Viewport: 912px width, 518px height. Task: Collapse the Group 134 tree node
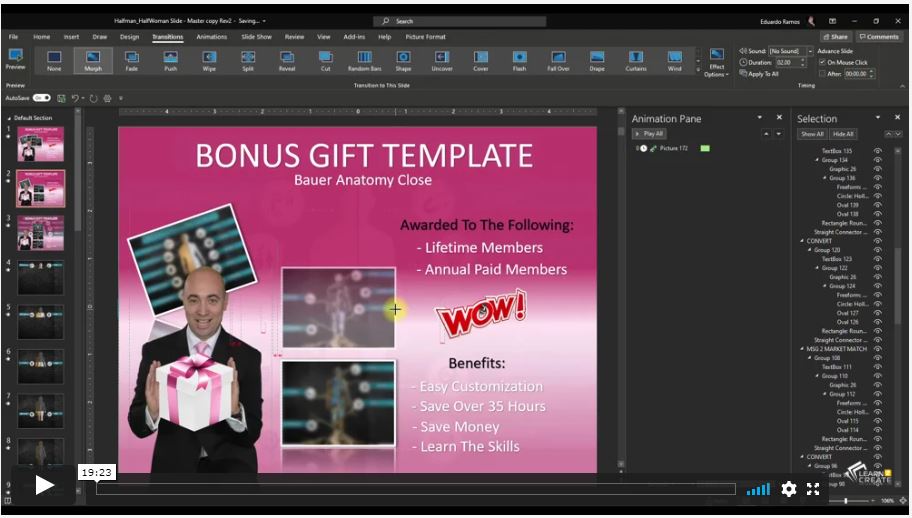818,160
